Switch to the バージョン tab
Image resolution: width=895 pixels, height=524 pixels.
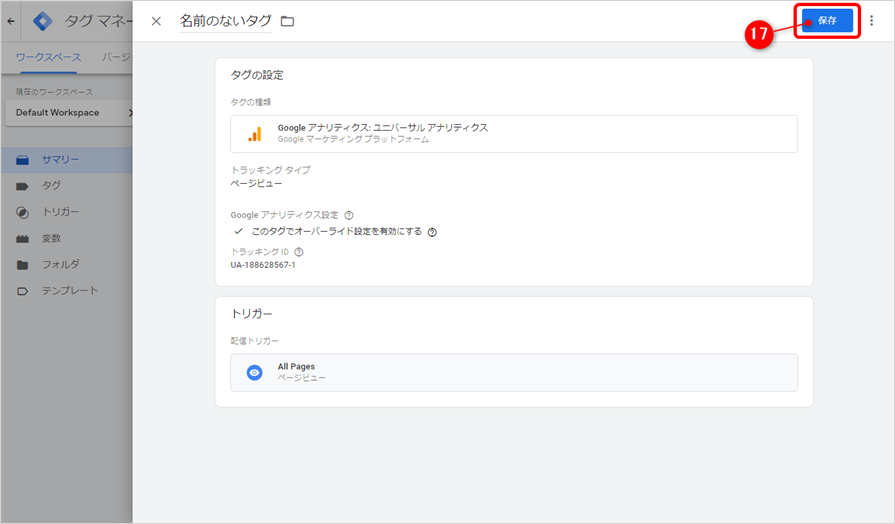(x=117, y=57)
